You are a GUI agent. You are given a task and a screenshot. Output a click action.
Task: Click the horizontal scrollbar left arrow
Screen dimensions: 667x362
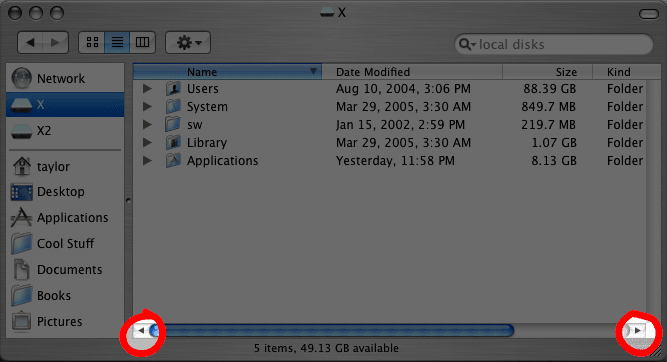tap(141, 331)
